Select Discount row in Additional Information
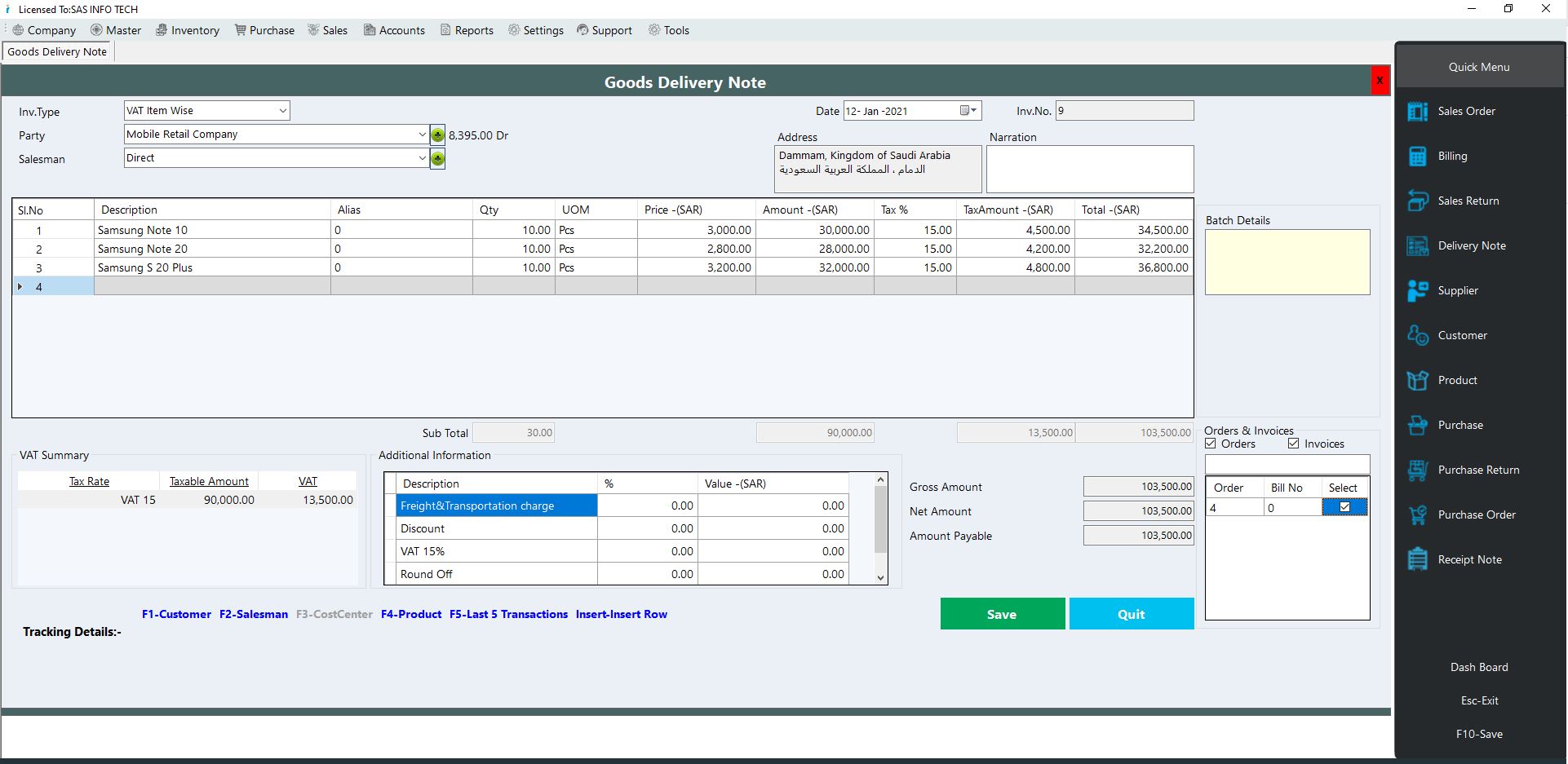This screenshot has height=764, width=1568. pos(497,528)
